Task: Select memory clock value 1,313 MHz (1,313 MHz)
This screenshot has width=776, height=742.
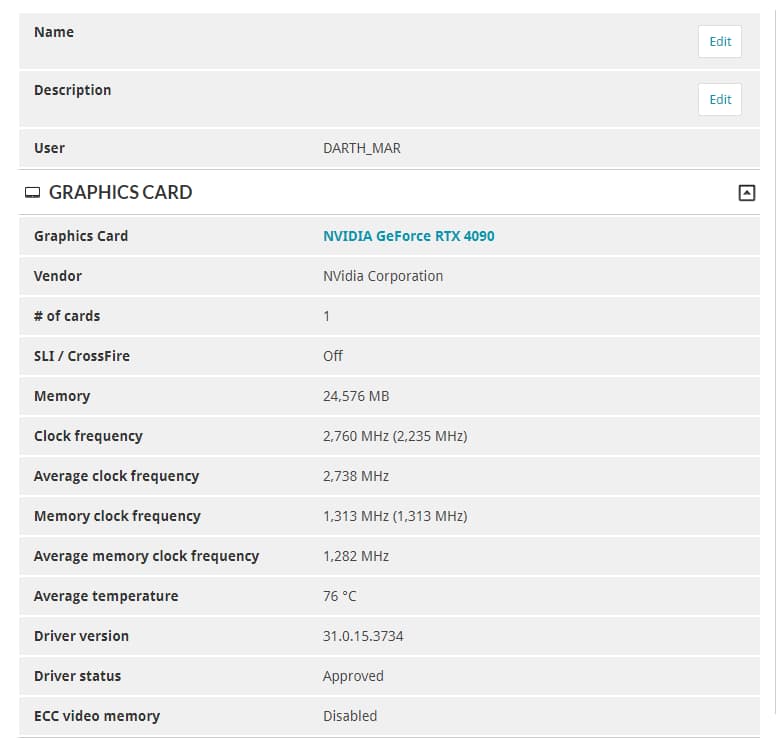Action: [395, 516]
